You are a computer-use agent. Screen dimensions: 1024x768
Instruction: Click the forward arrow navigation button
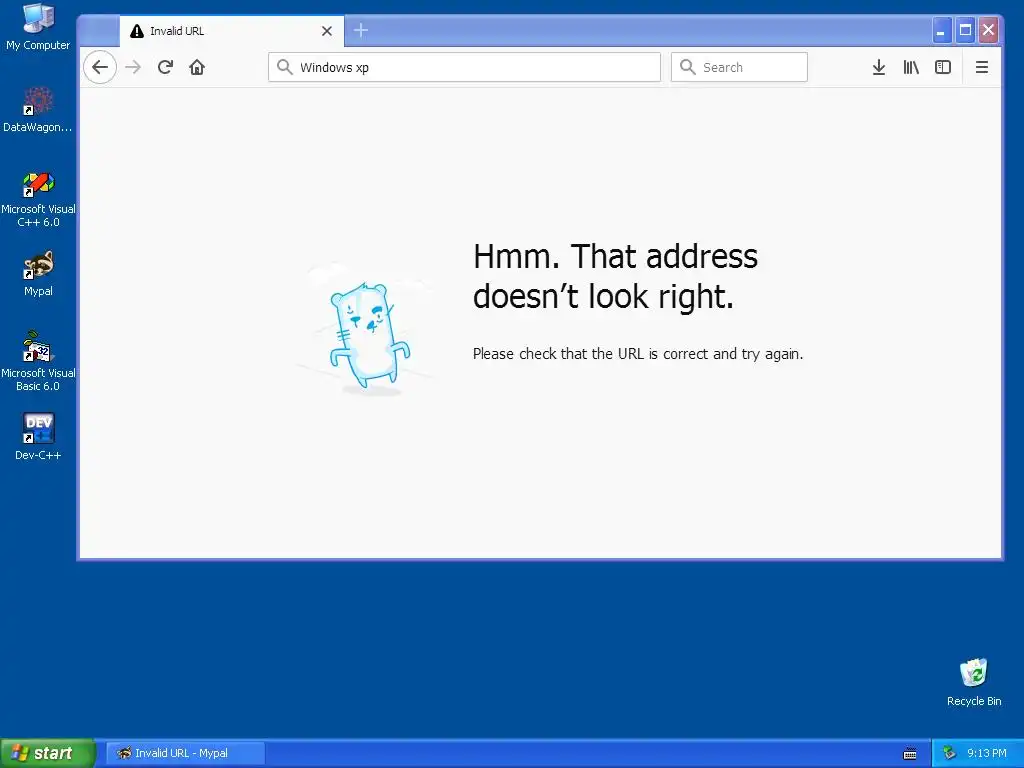click(133, 67)
